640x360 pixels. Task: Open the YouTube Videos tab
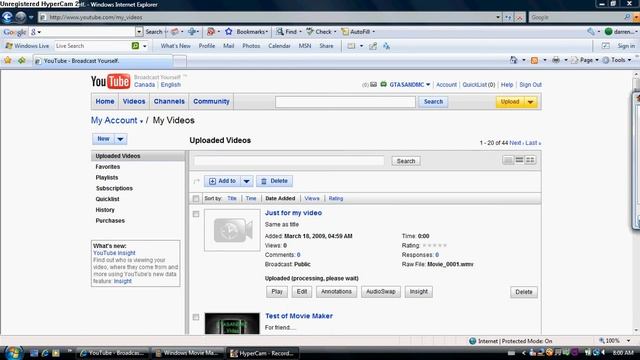(x=134, y=101)
